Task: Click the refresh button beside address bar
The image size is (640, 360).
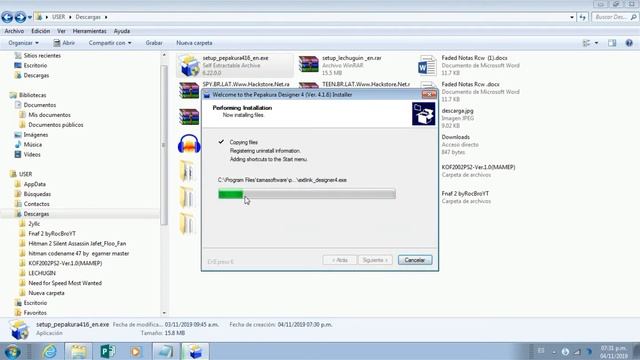Action: point(583,17)
